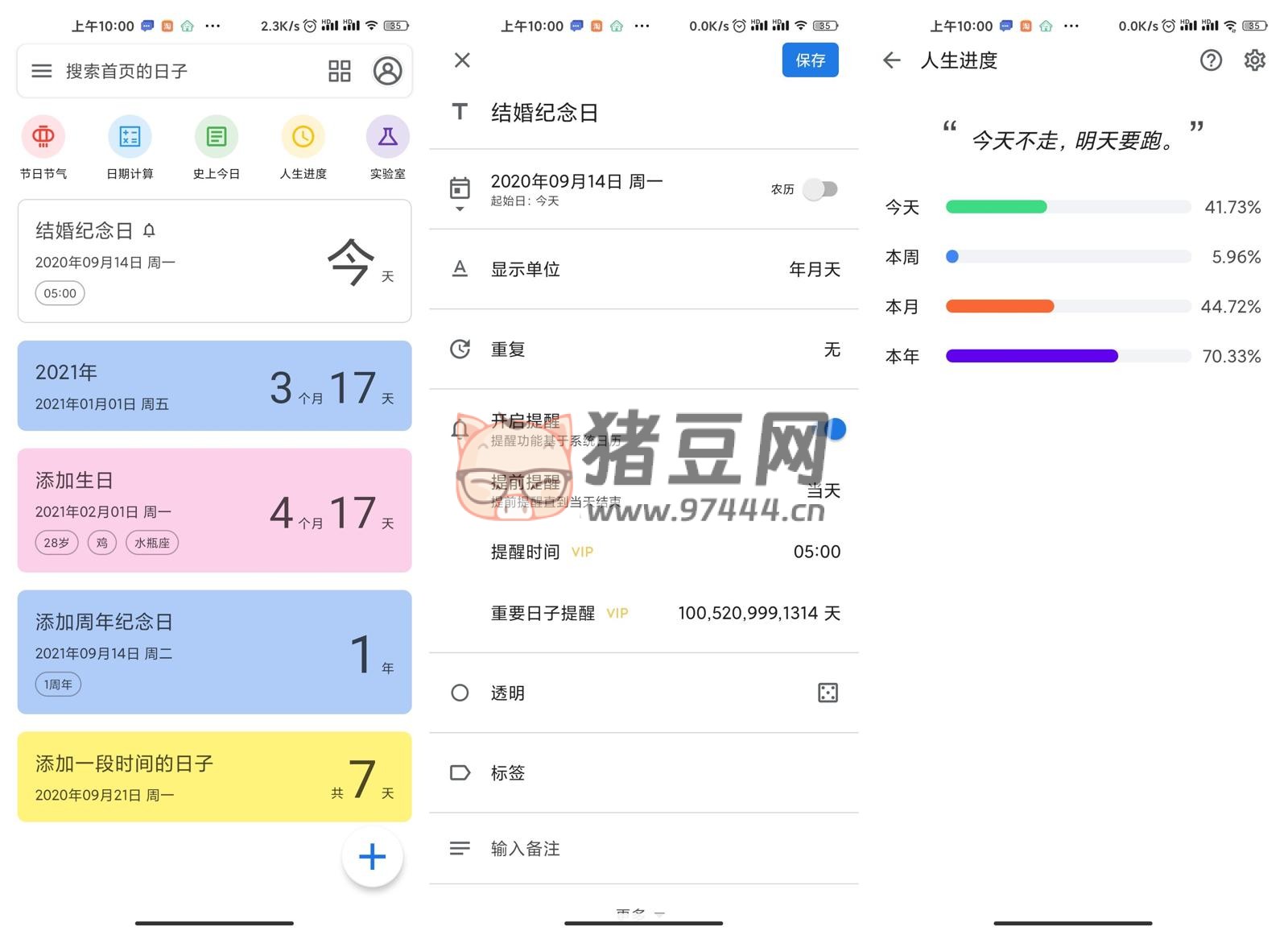Open the user account profile icon
1288x931 pixels.
(387, 71)
